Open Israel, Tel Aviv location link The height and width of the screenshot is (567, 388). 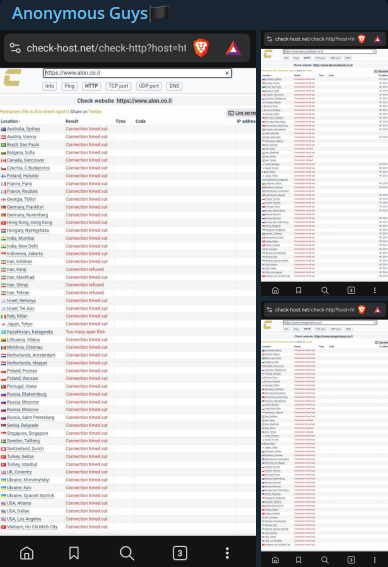coord(21,308)
